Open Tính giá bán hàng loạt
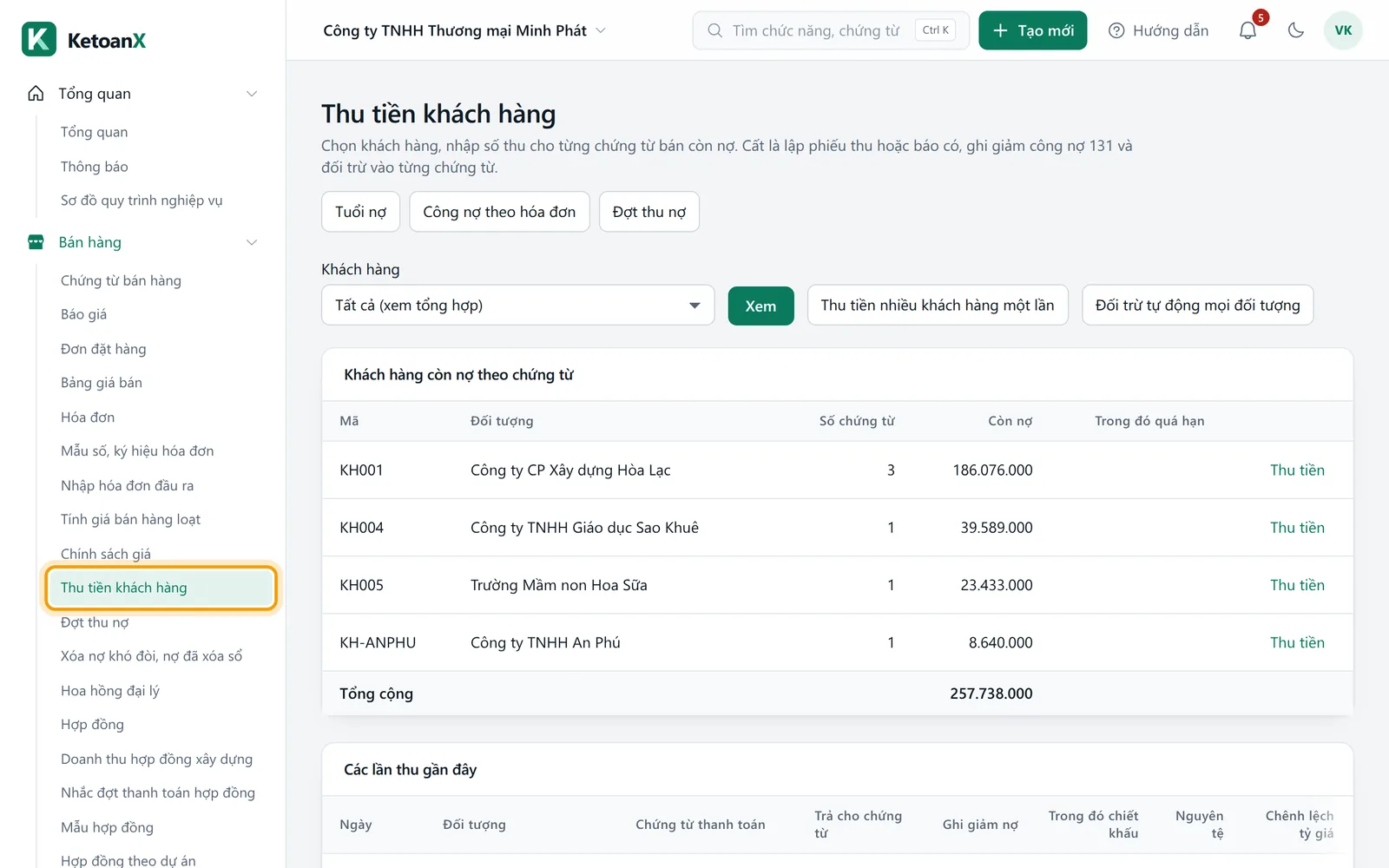 (x=130, y=520)
